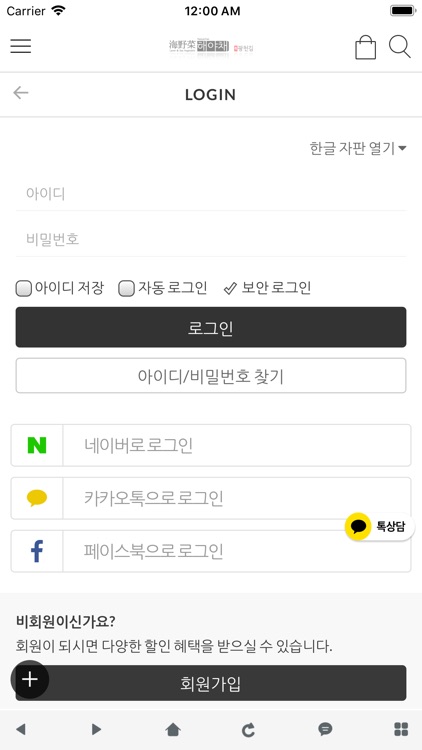Tap the yellow KakaoTalk bubble icon
422x750 pixels.
[37, 498]
